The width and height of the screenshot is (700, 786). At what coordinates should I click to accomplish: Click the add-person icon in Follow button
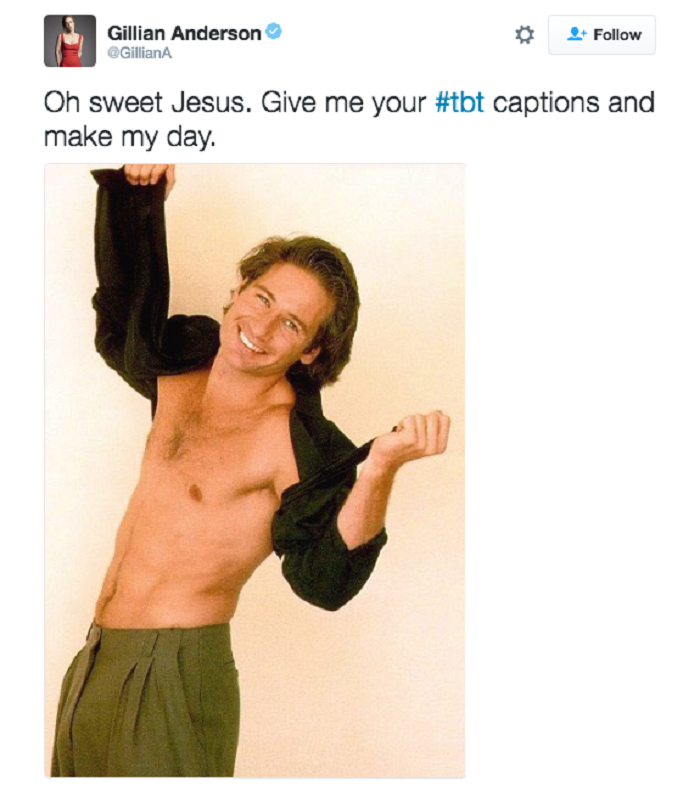coord(576,34)
